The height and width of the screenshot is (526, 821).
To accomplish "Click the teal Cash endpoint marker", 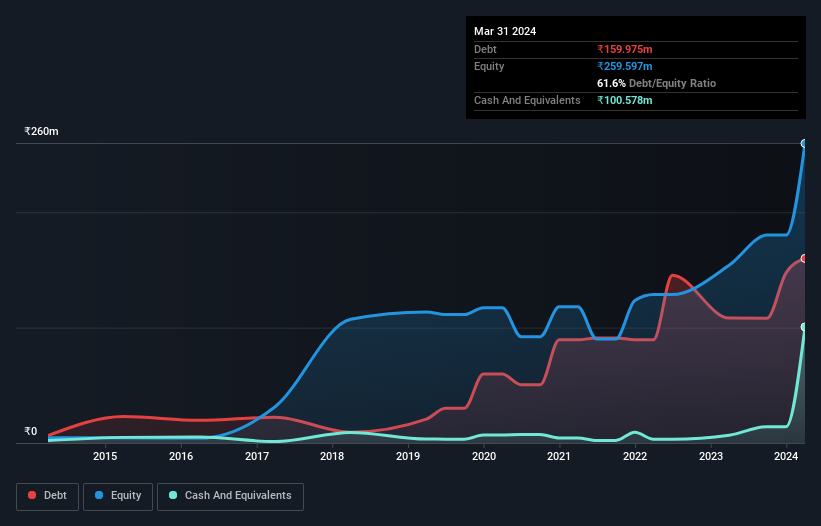I will [x=804, y=327].
